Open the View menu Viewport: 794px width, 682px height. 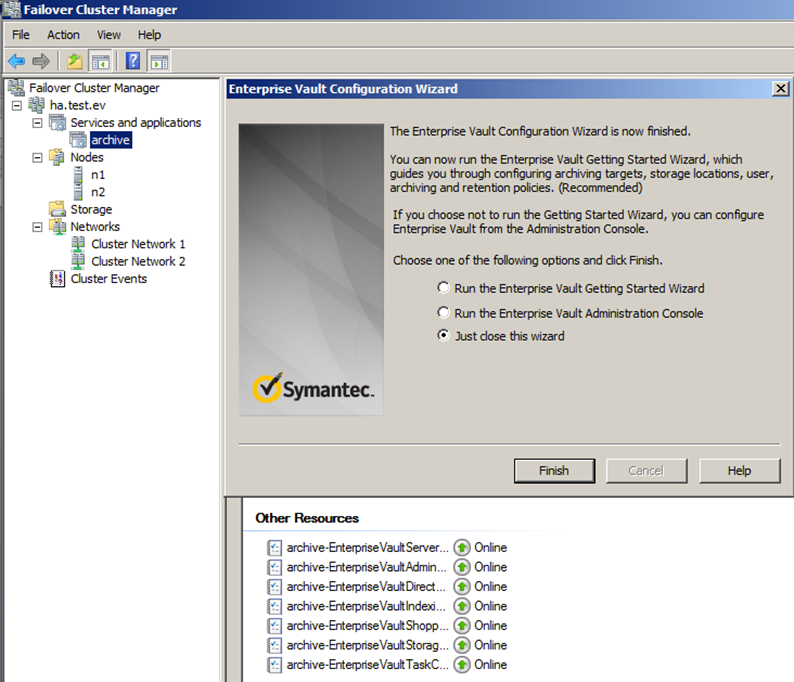click(109, 34)
